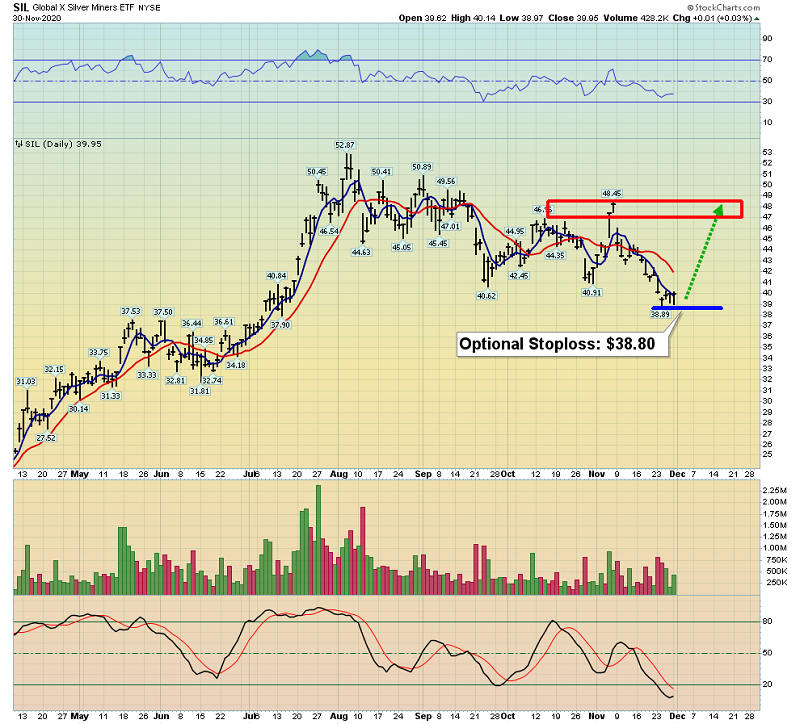This screenshot has width=800, height=724.
Task: Click the SIL (Daily) 39.95 legend
Action: (x=63, y=144)
